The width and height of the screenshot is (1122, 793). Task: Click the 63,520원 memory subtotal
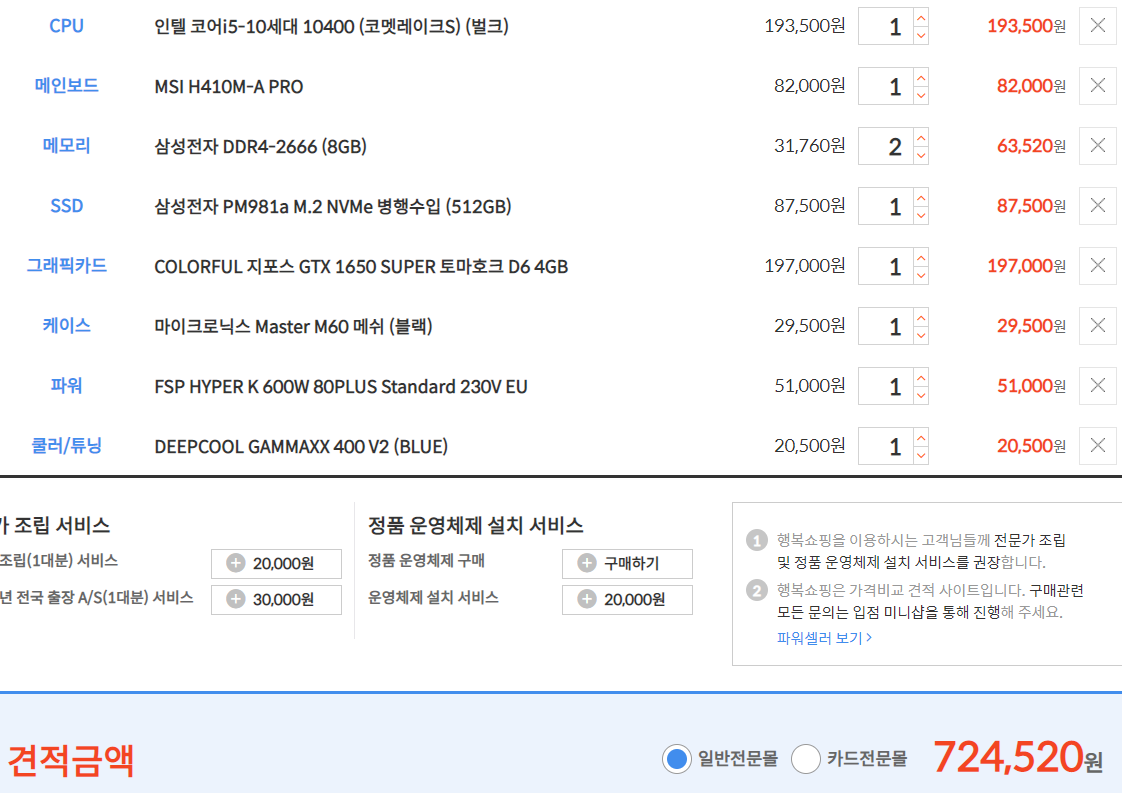[1031, 146]
